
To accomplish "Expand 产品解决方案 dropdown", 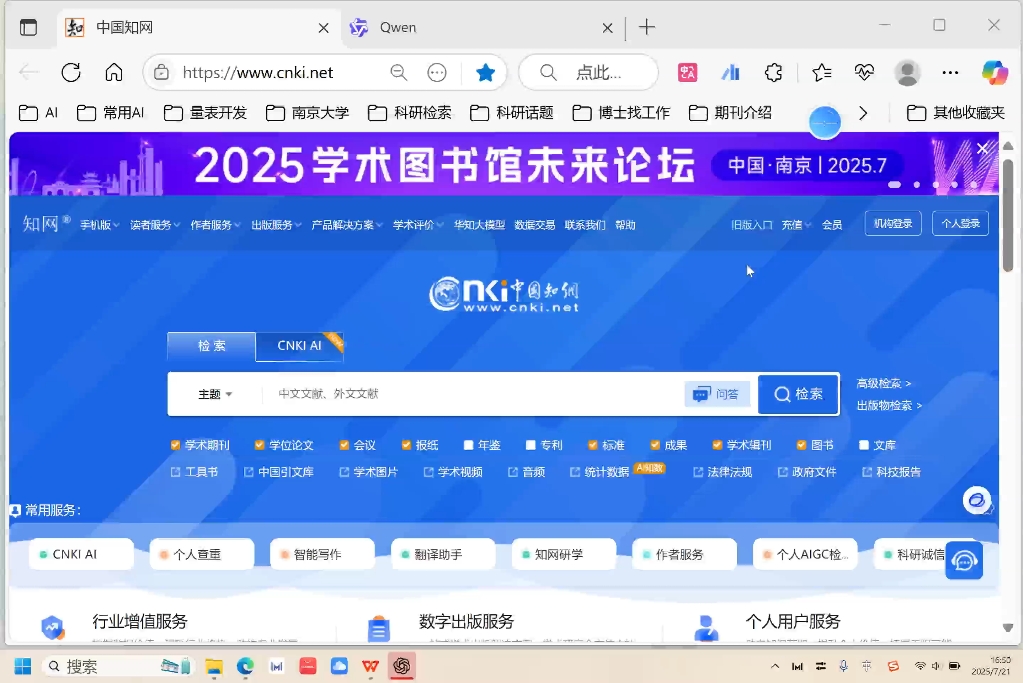I will (346, 225).
